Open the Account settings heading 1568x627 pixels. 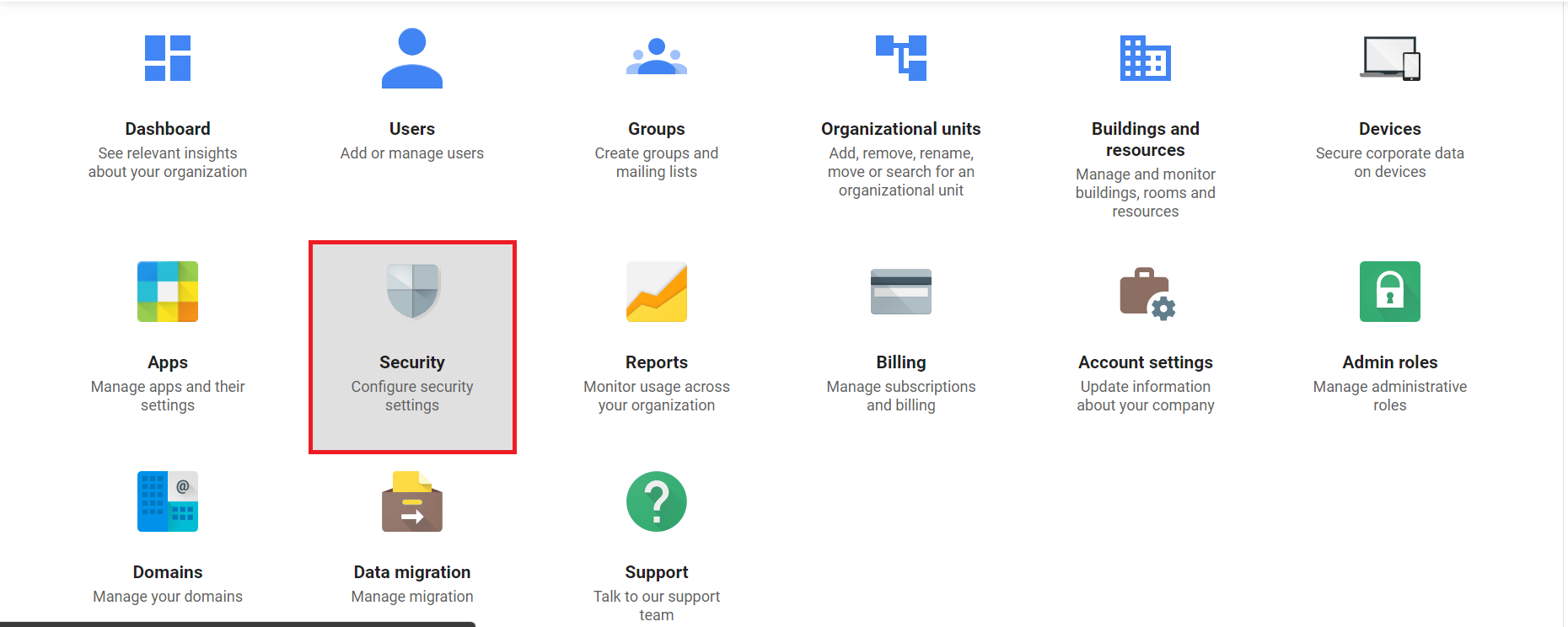click(x=1146, y=362)
